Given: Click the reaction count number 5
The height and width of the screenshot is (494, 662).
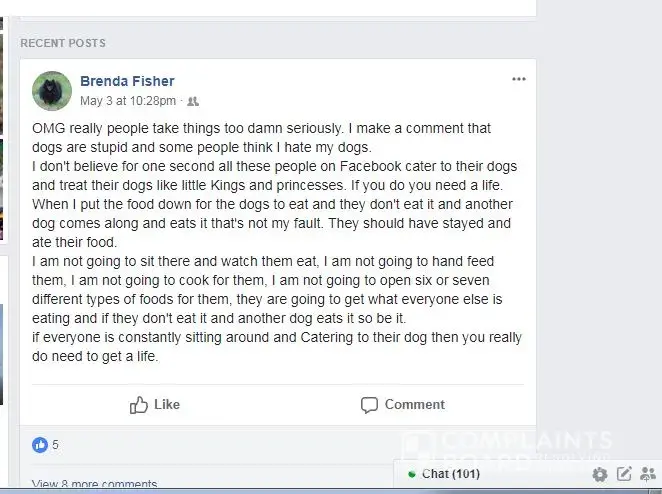Looking at the screenshot, I should (56, 445).
